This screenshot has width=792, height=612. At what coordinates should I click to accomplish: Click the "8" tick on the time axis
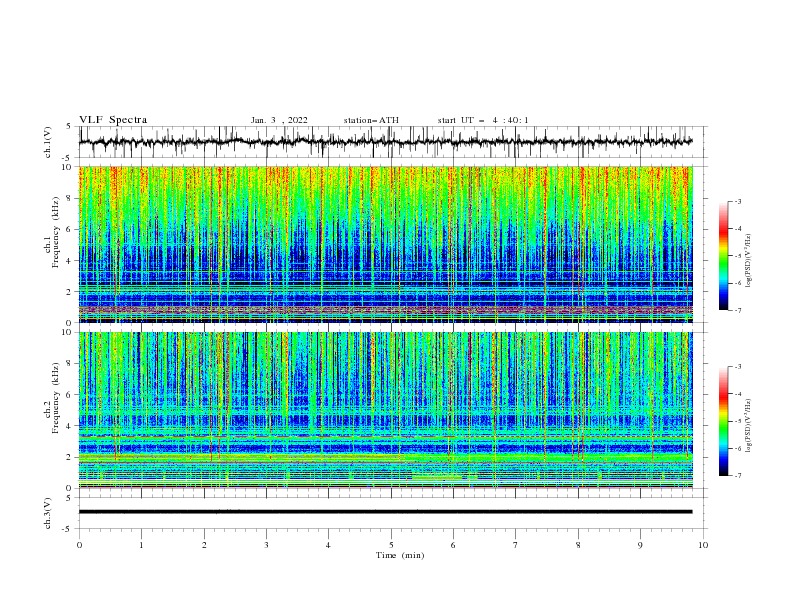click(578, 545)
